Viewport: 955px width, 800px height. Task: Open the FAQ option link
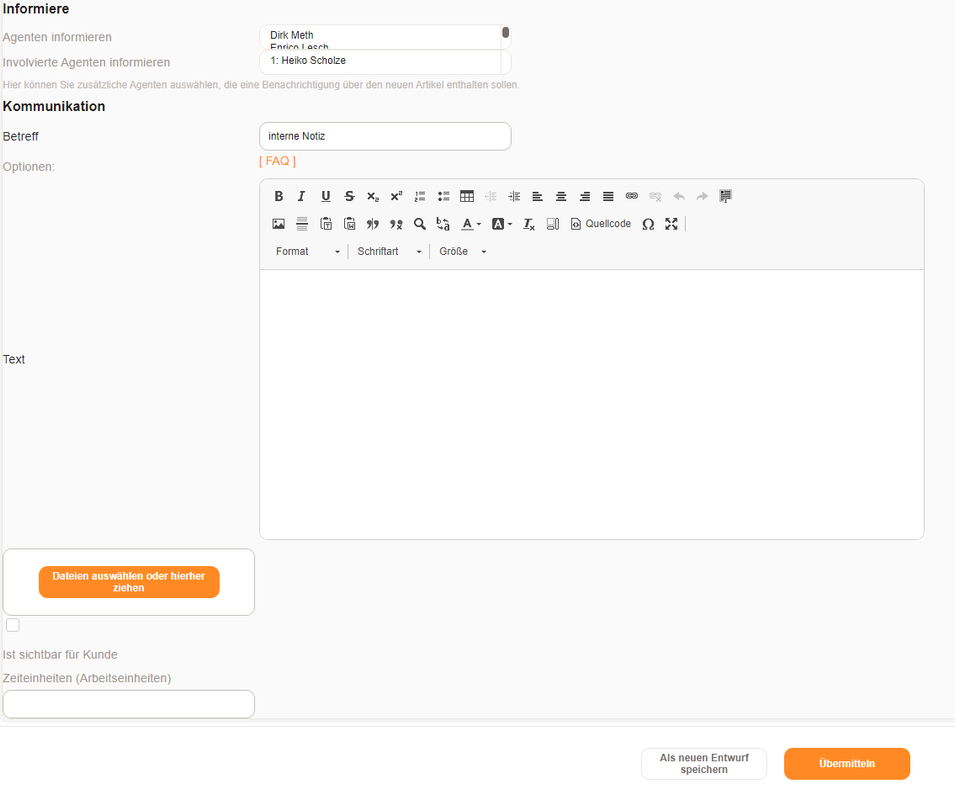point(277,161)
